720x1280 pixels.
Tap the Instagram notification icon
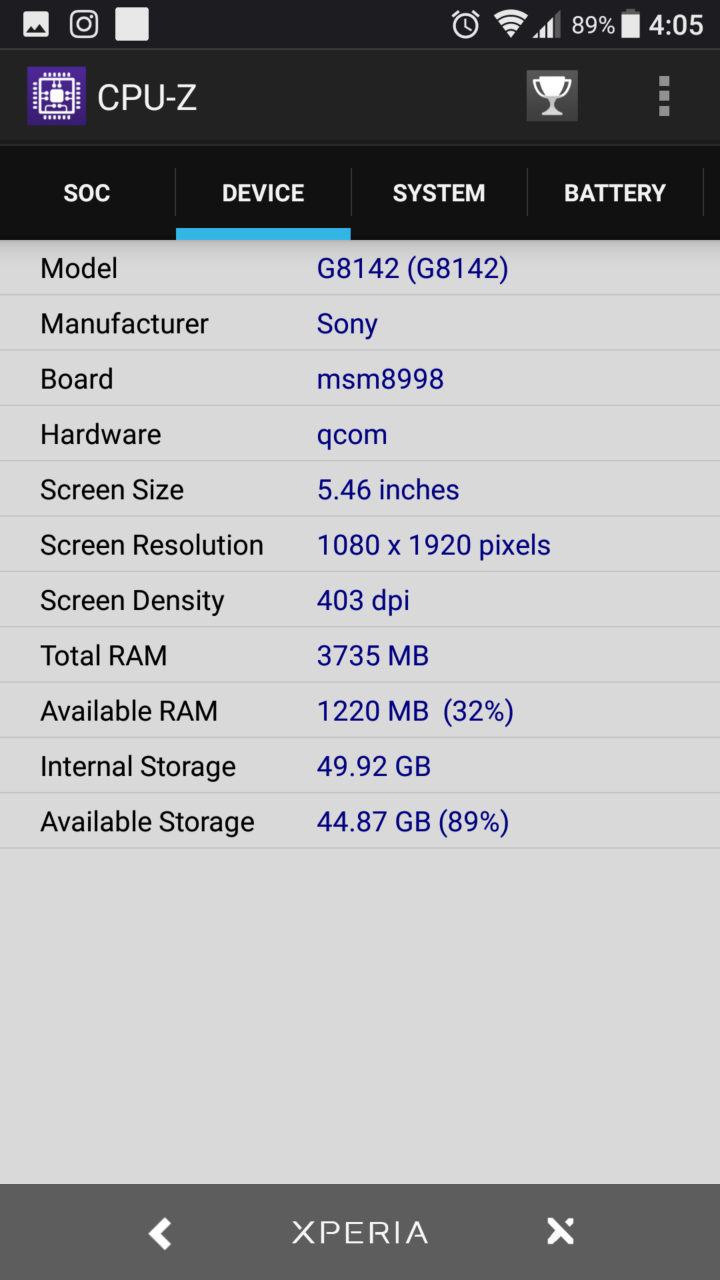84,24
